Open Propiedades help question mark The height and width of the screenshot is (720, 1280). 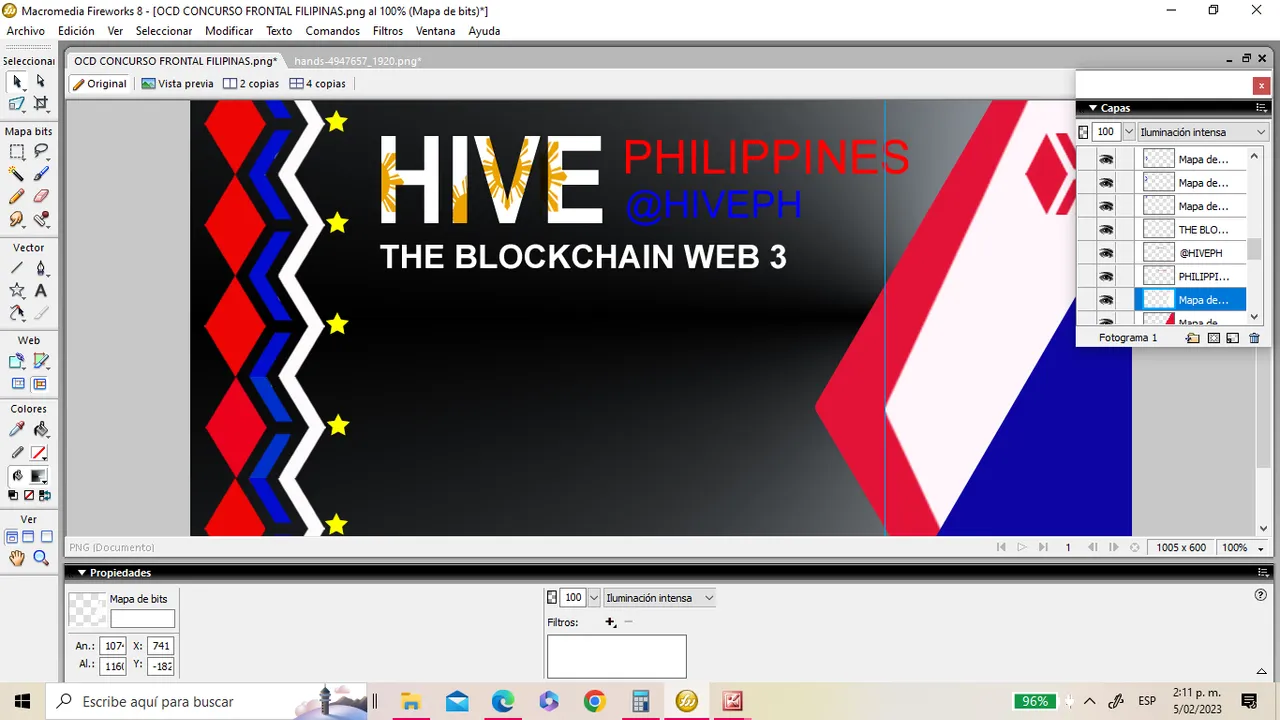1260,595
